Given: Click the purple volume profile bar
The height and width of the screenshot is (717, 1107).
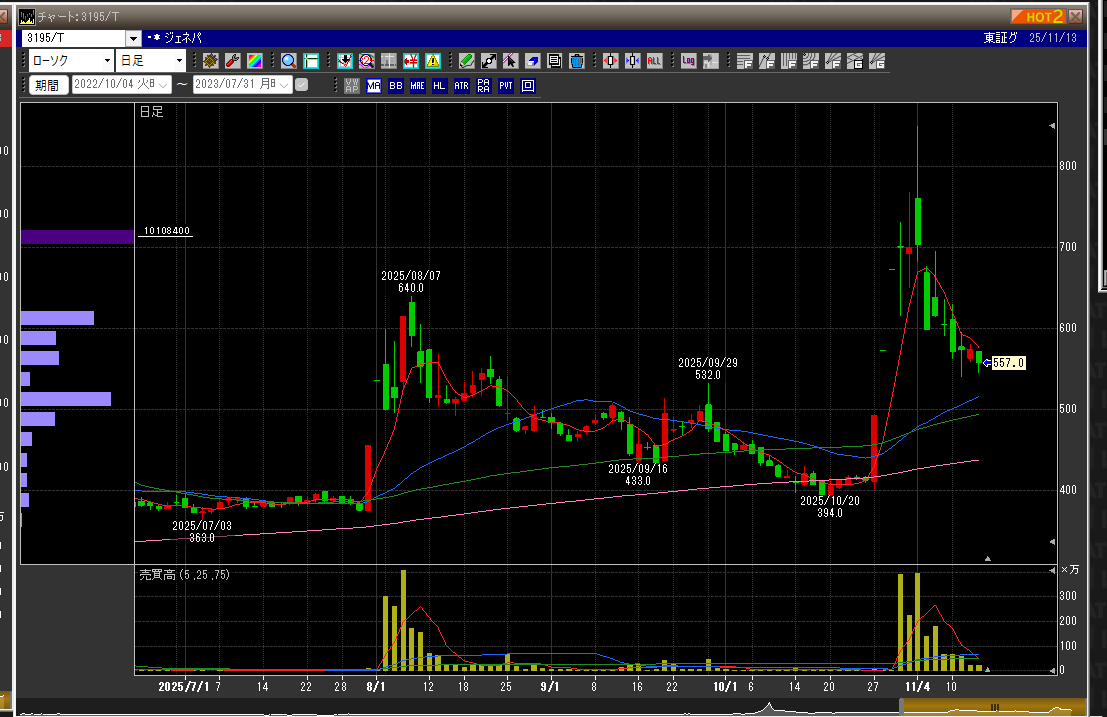Looking at the screenshot, I should coord(76,237).
